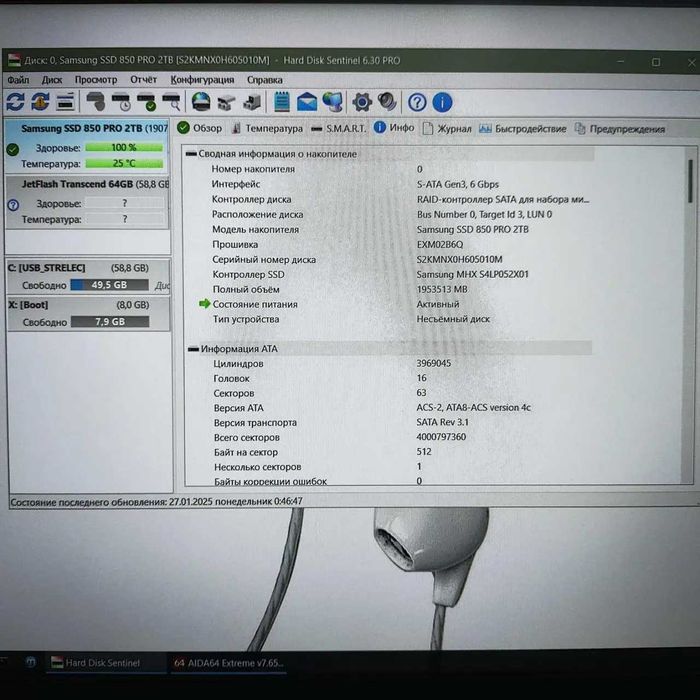Click the free space bar showing 49,5 GB
The width and height of the screenshot is (700, 700).
pos(109,285)
